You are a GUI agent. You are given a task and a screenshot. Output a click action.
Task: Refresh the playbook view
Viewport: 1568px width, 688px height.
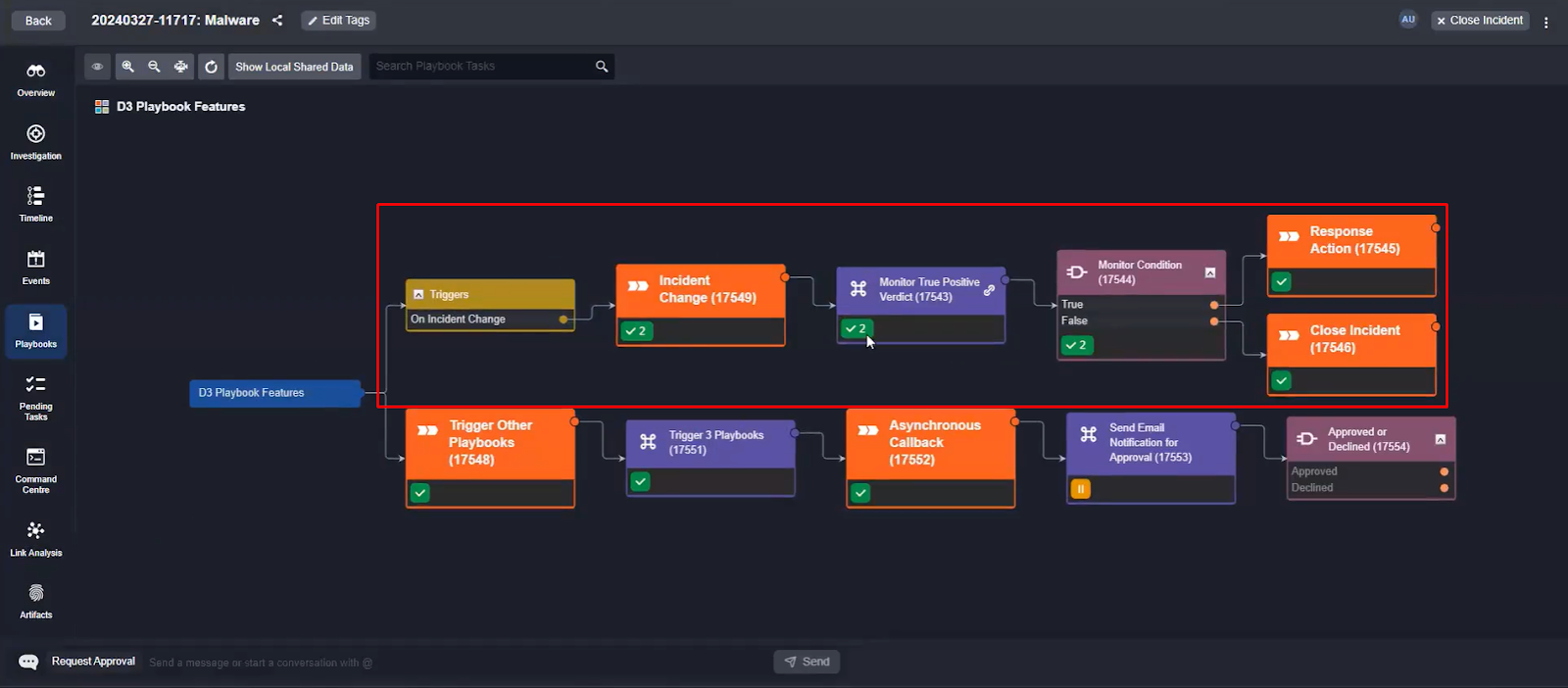click(211, 67)
